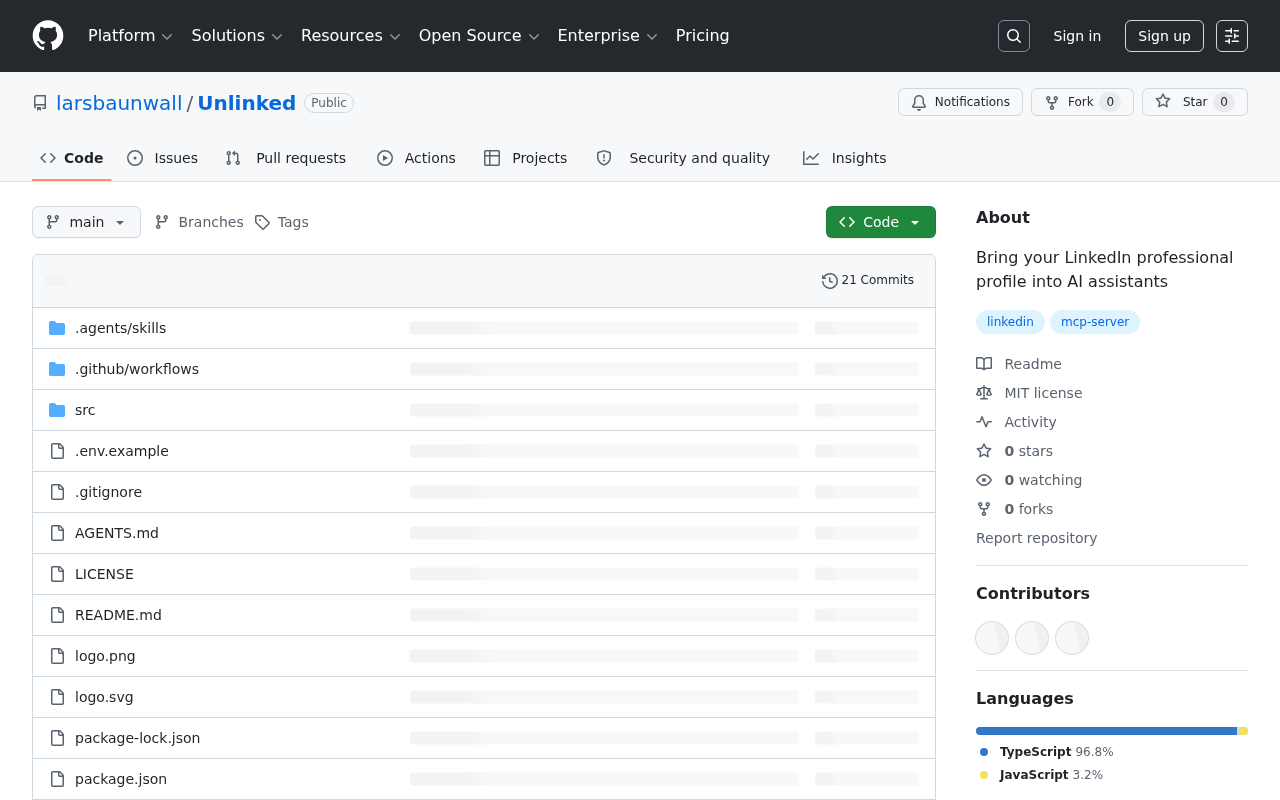The width and height of the screenshot is (1280, 800).
Task: Click the repository icon beside larsbaunwall
Action: pyautogui.click(x=40, y=103)
